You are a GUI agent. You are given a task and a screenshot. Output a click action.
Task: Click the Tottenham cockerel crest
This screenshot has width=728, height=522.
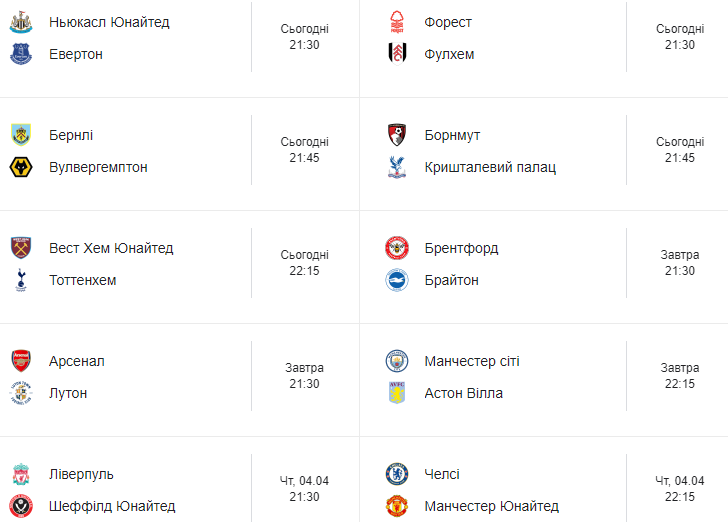tap(21, 280)
